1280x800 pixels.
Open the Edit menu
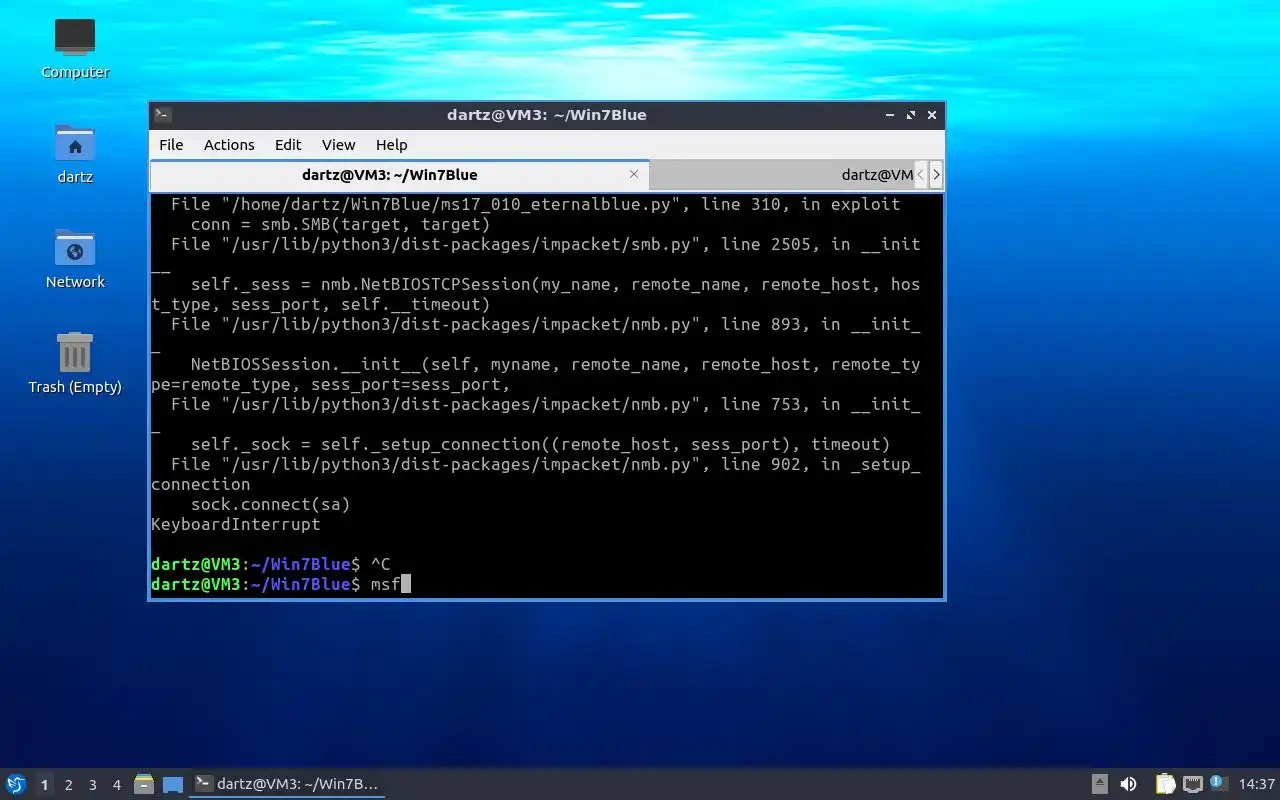pos(288,145)
